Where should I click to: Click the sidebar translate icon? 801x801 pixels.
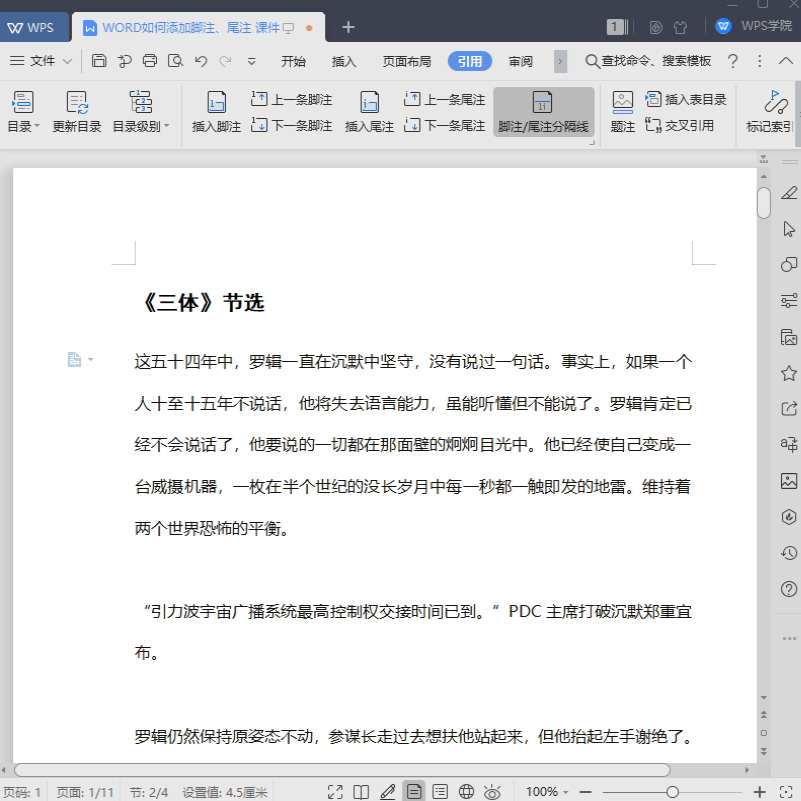(789, 444)
